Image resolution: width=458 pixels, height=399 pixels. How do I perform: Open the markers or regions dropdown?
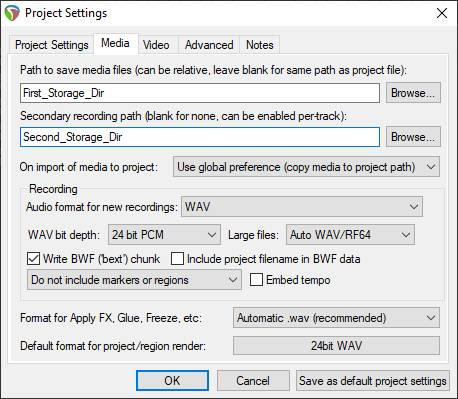pos(134,280)
